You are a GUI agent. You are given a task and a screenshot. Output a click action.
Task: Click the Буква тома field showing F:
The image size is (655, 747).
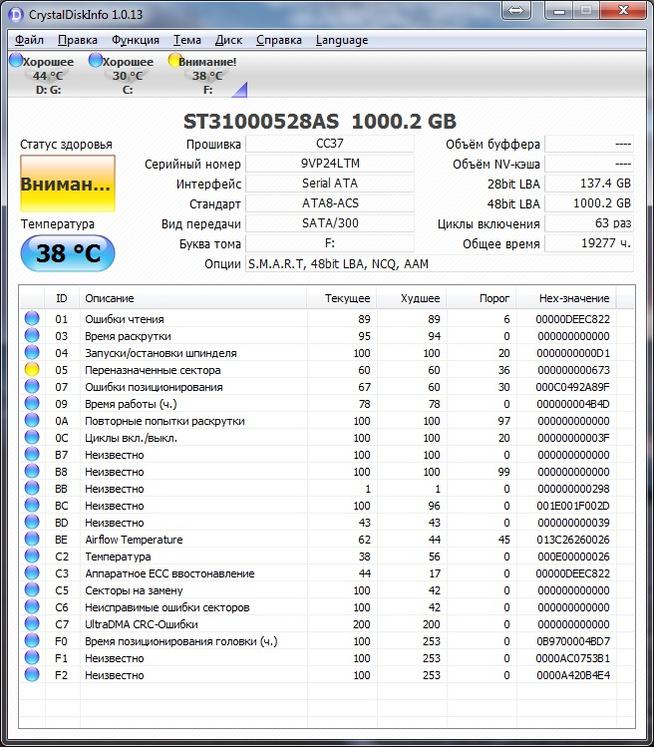pos(330,243)
